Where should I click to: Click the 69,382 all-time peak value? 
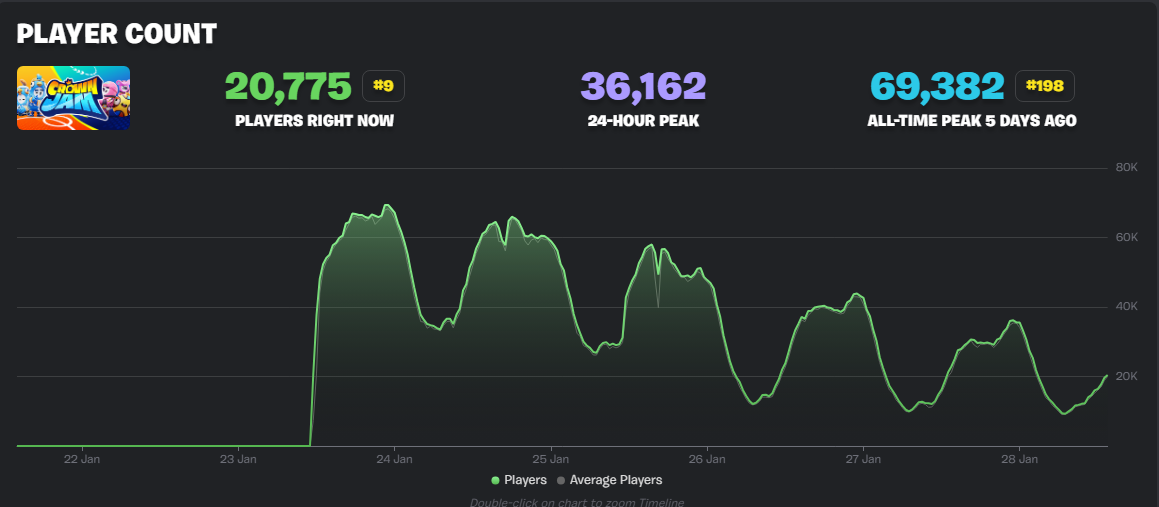937,86
